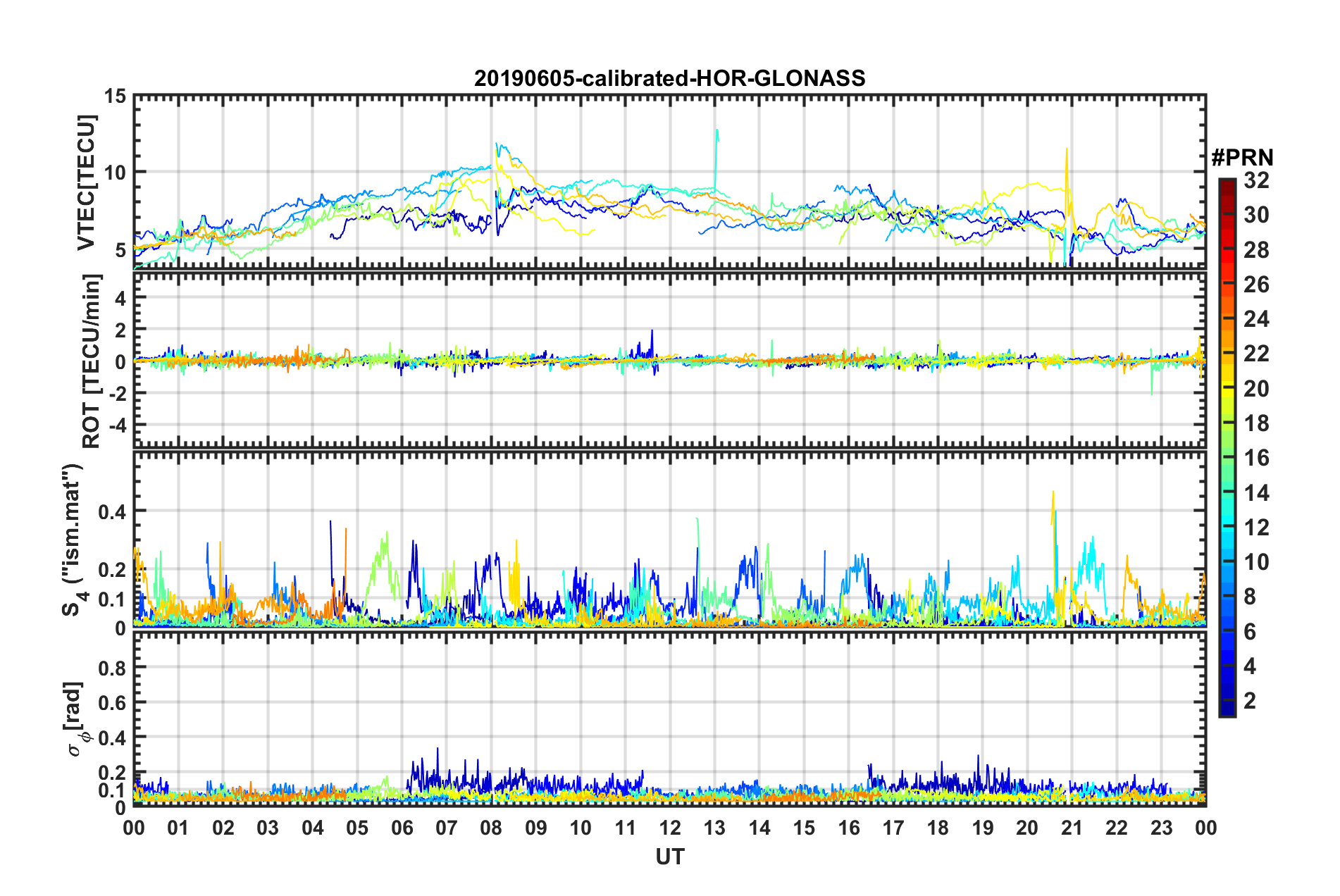The height and width of the screenshot is (896, 1340).
Task: Click the VTEC axis tick label "15"
Action: (x=115, y=96)
